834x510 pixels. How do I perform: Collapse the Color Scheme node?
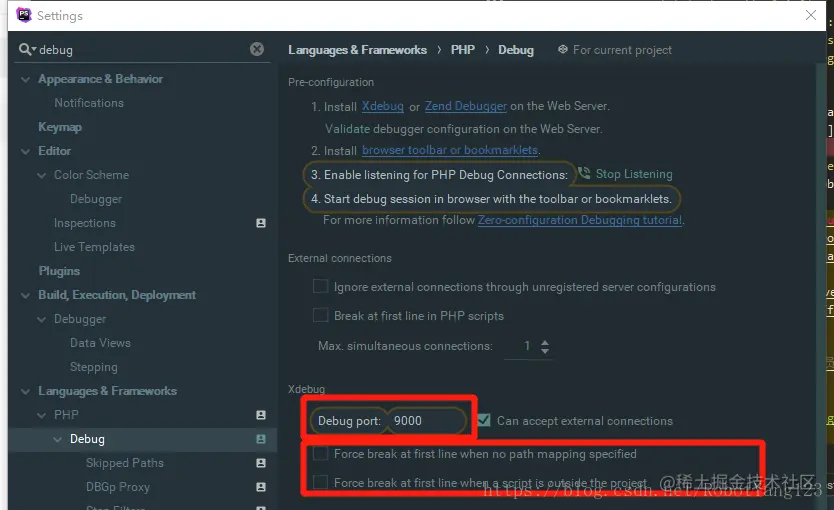41,175
